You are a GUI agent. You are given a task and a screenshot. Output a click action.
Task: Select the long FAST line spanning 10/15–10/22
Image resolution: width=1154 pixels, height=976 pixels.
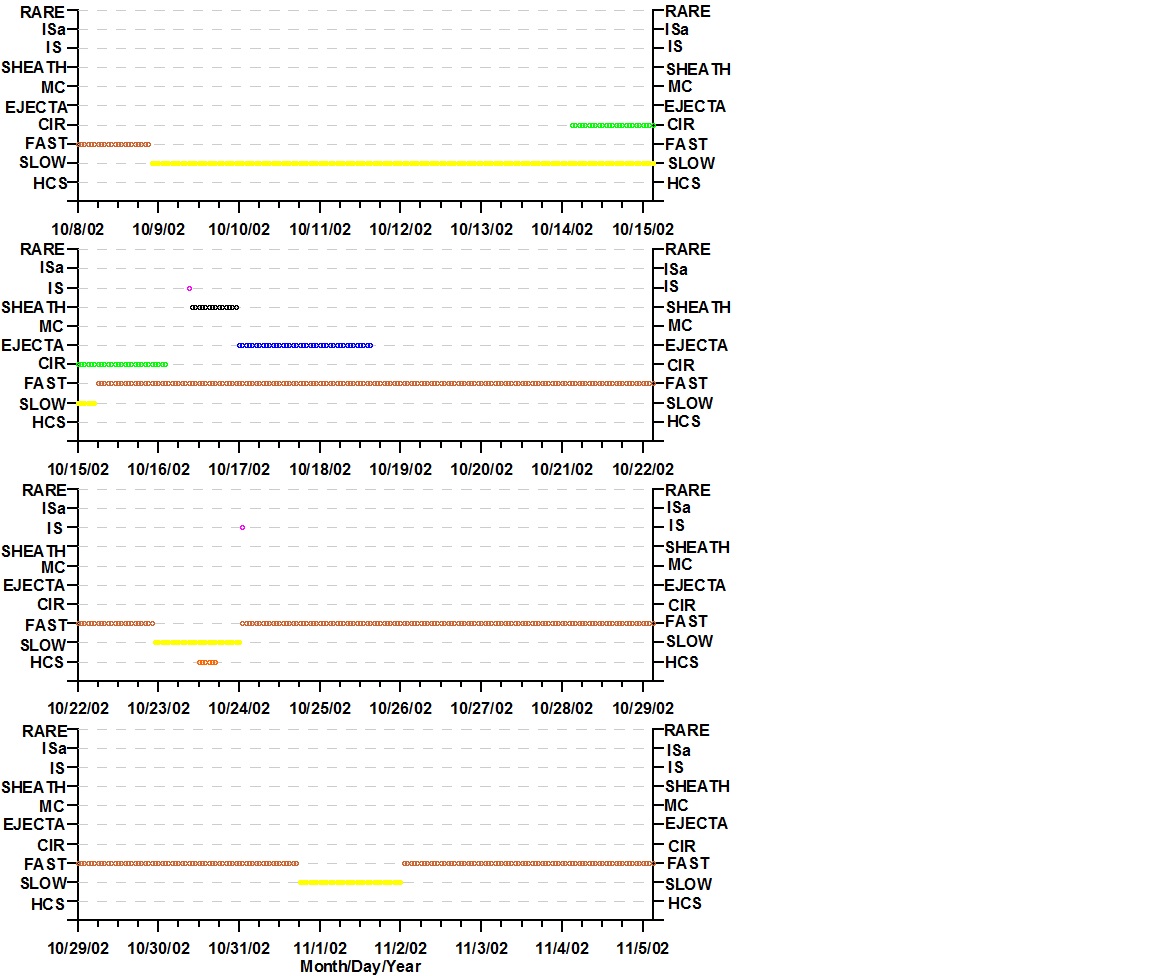375,383
